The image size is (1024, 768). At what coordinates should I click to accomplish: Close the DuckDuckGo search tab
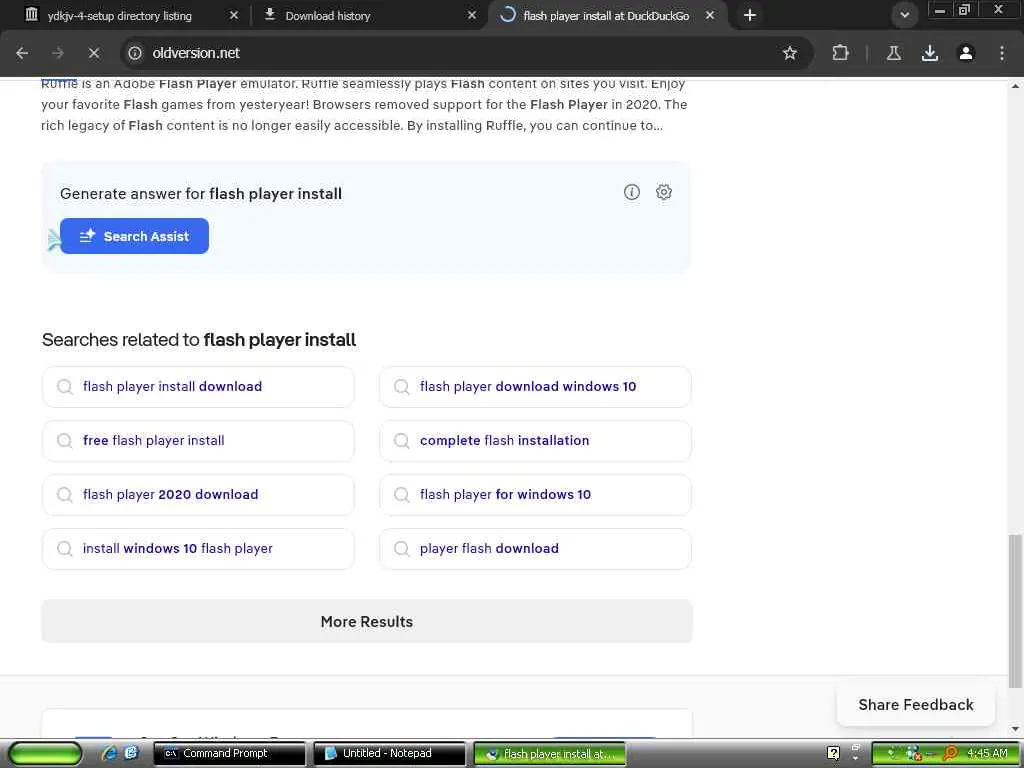click(710, 15)
